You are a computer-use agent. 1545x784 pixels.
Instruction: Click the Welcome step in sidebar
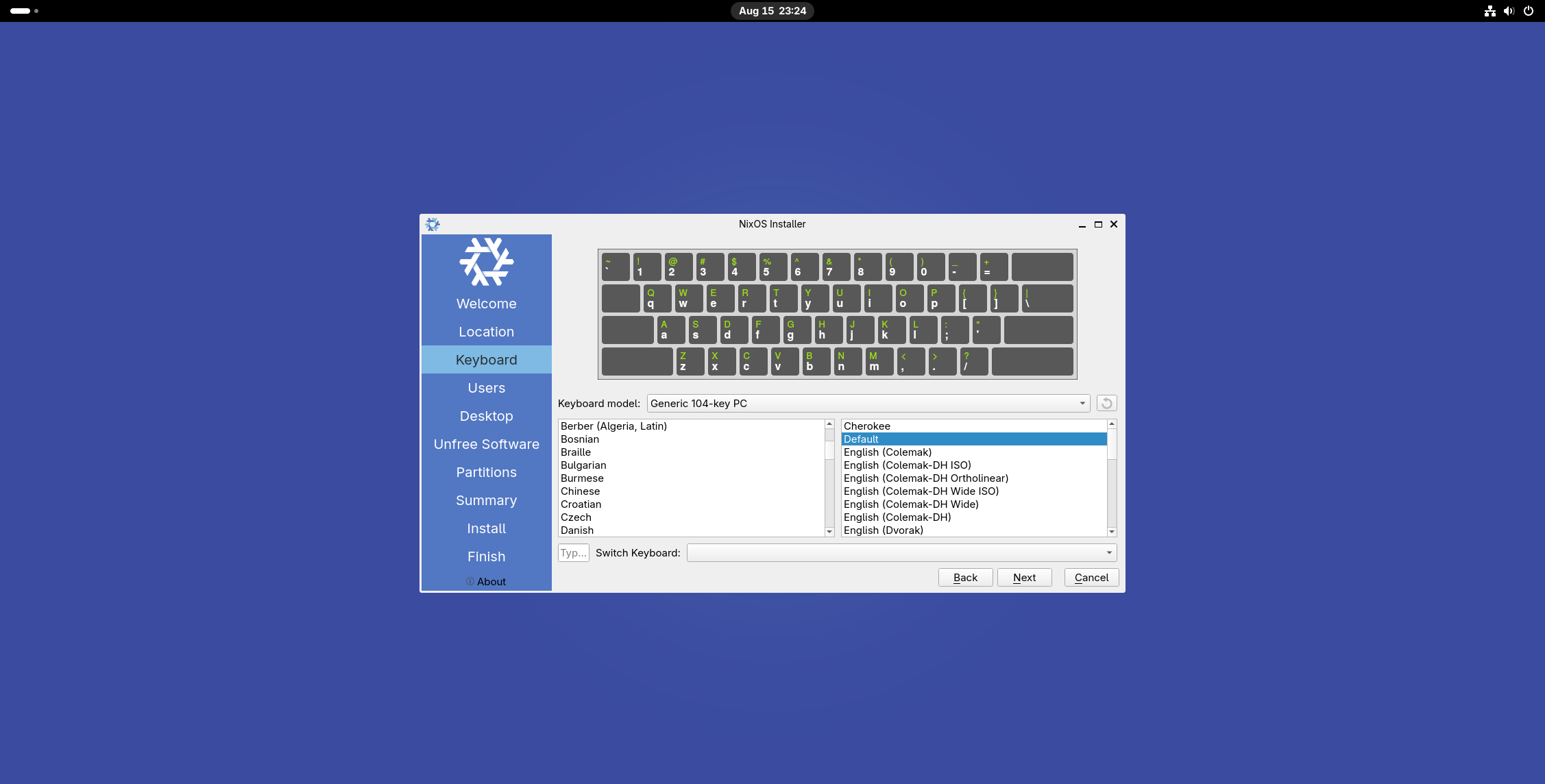click(487, 304)
